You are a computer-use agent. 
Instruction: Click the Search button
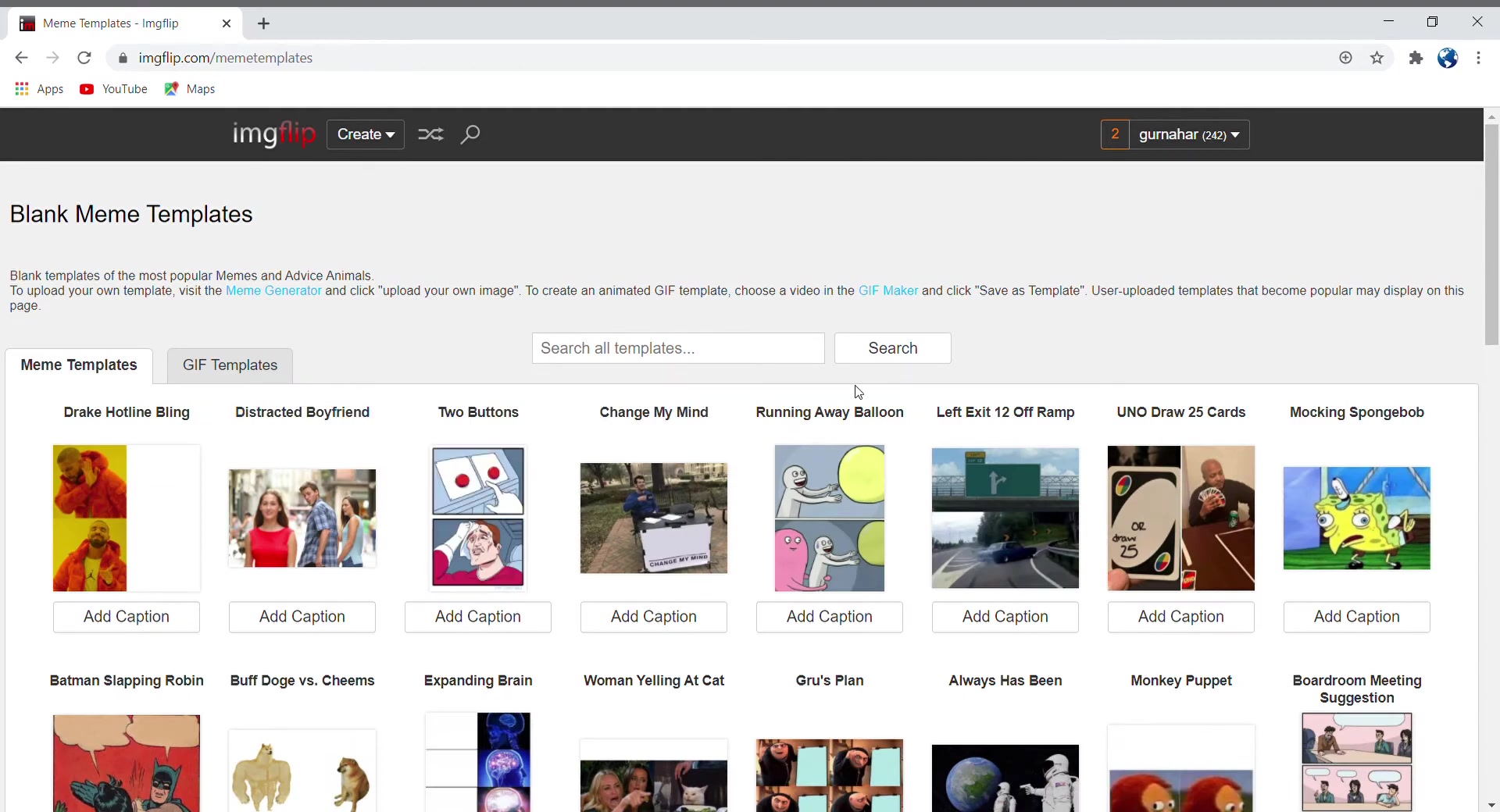[893, 348]
